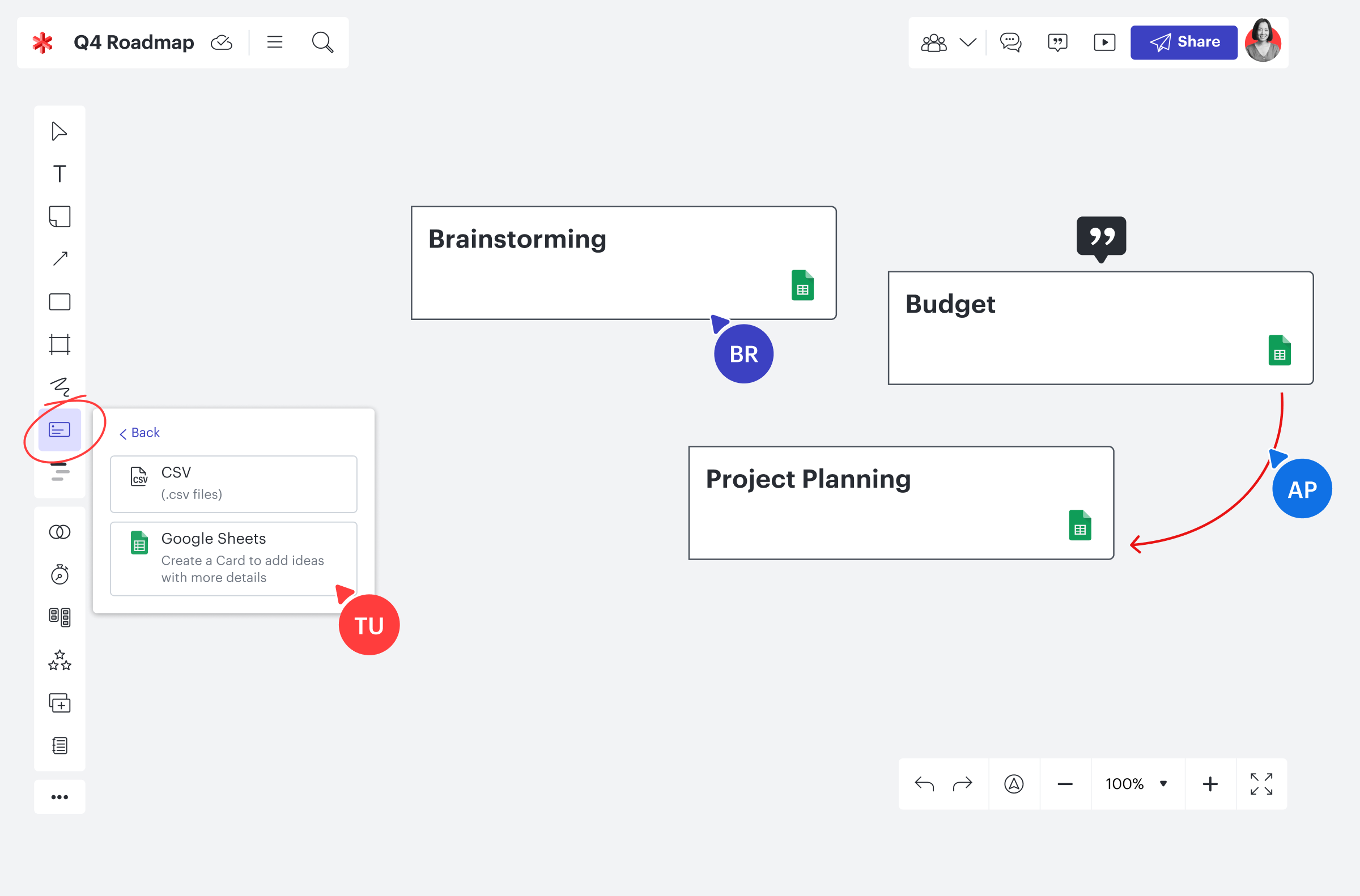Toggle fullscreen view
The height and width of the screenshot is (896, 1360).
tap(1261, 784)
